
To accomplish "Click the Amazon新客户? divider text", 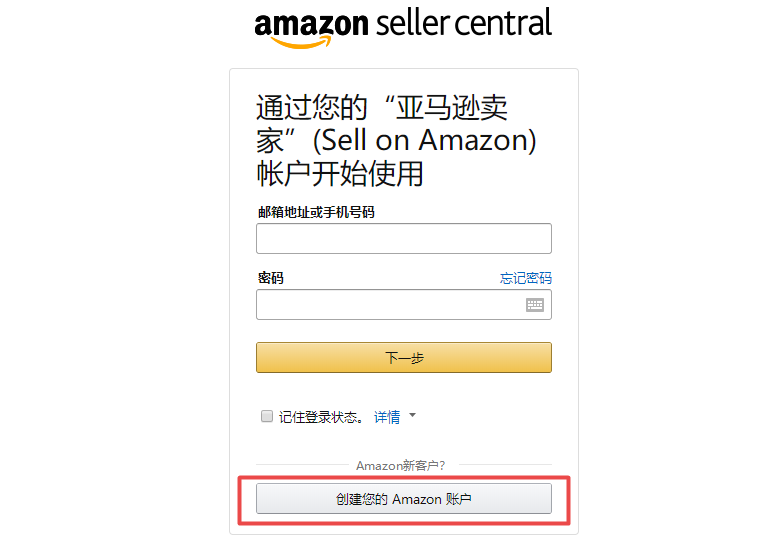I will point(401,466).
